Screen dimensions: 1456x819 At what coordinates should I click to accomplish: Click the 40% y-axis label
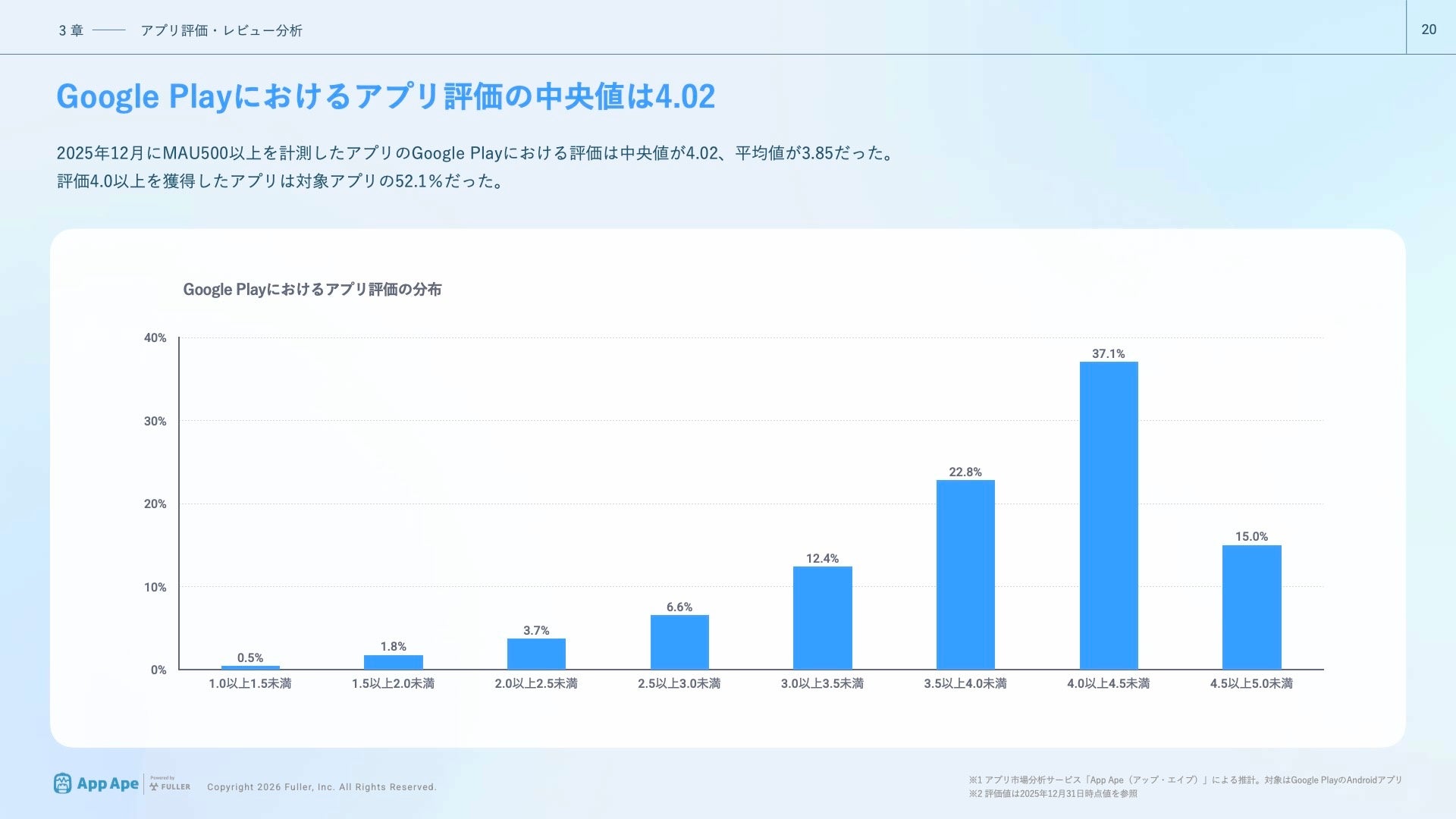tap(155, 338)
